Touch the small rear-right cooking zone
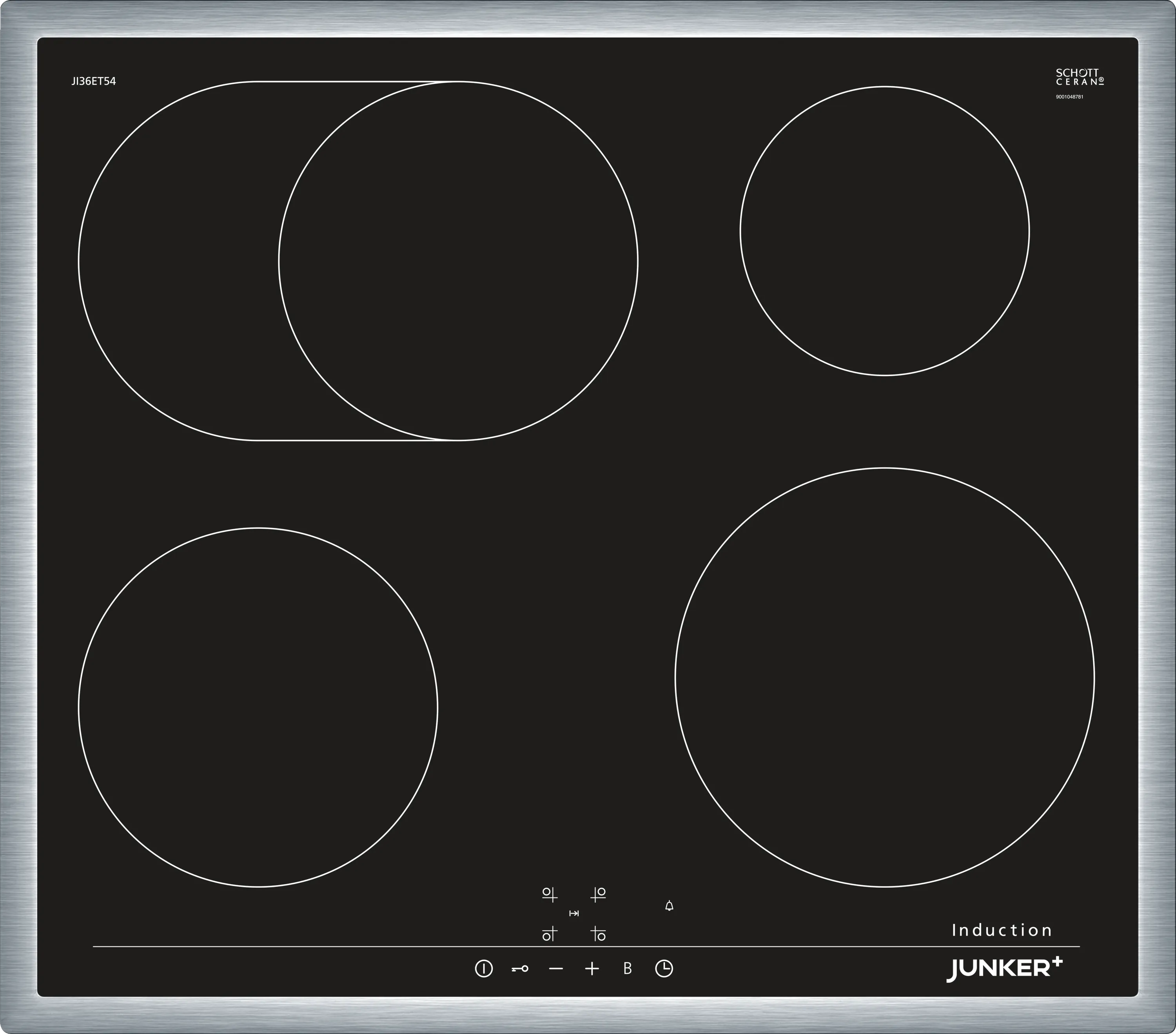Viewport: 1176px width, 1034px height. (x=884, y=231)
